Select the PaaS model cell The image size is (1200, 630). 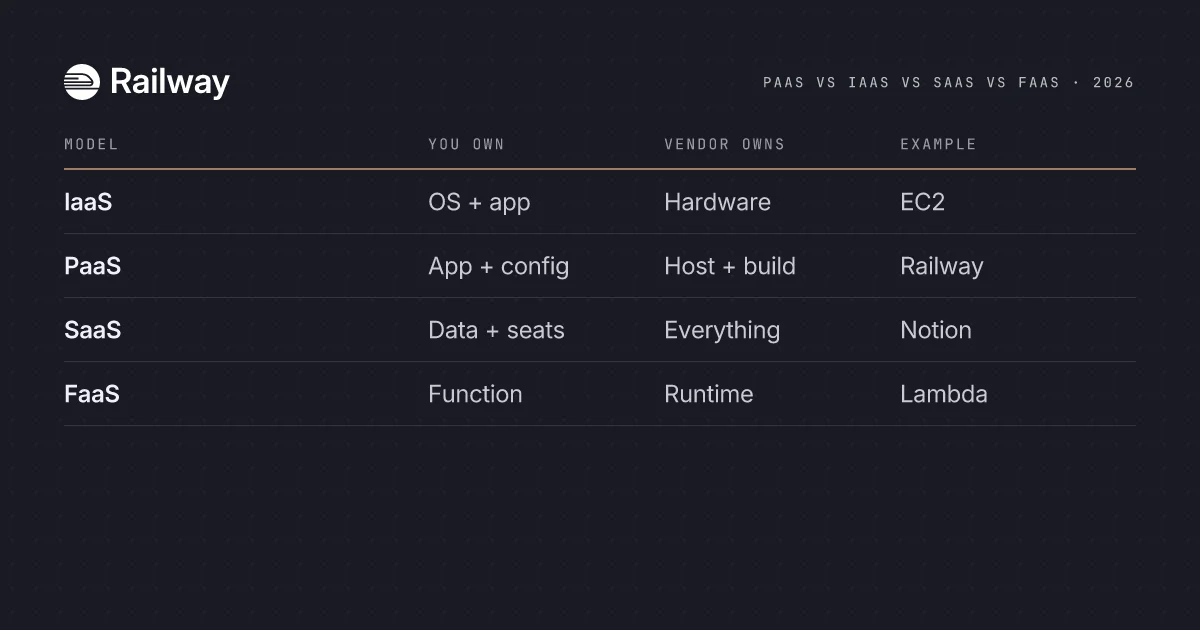tap(92, 266)
